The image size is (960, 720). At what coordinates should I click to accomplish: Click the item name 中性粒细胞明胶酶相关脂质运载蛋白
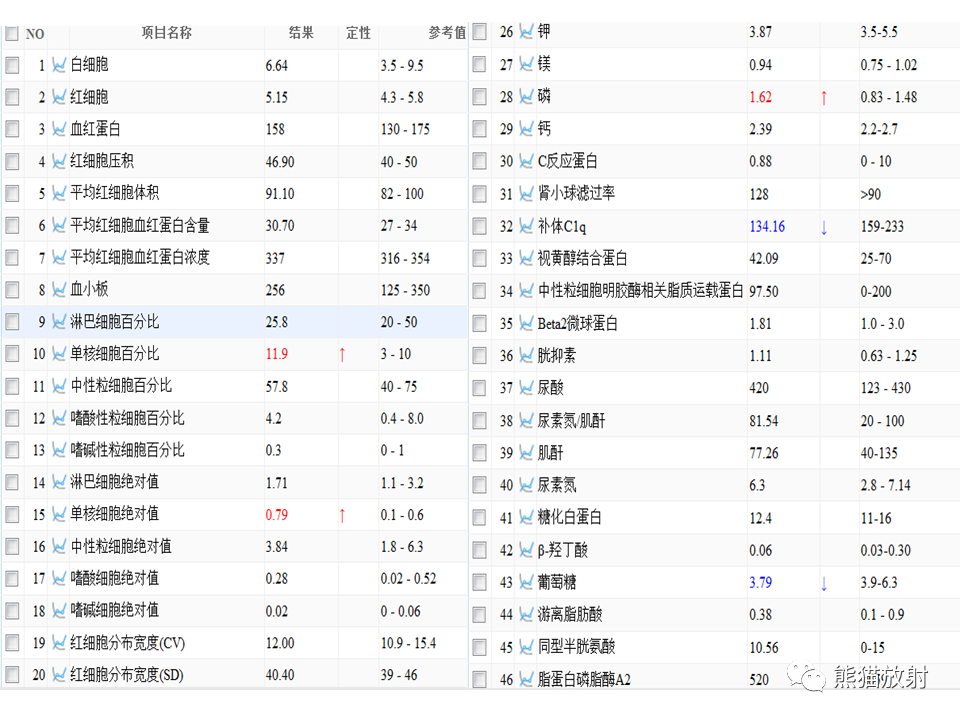pos(640,290)
